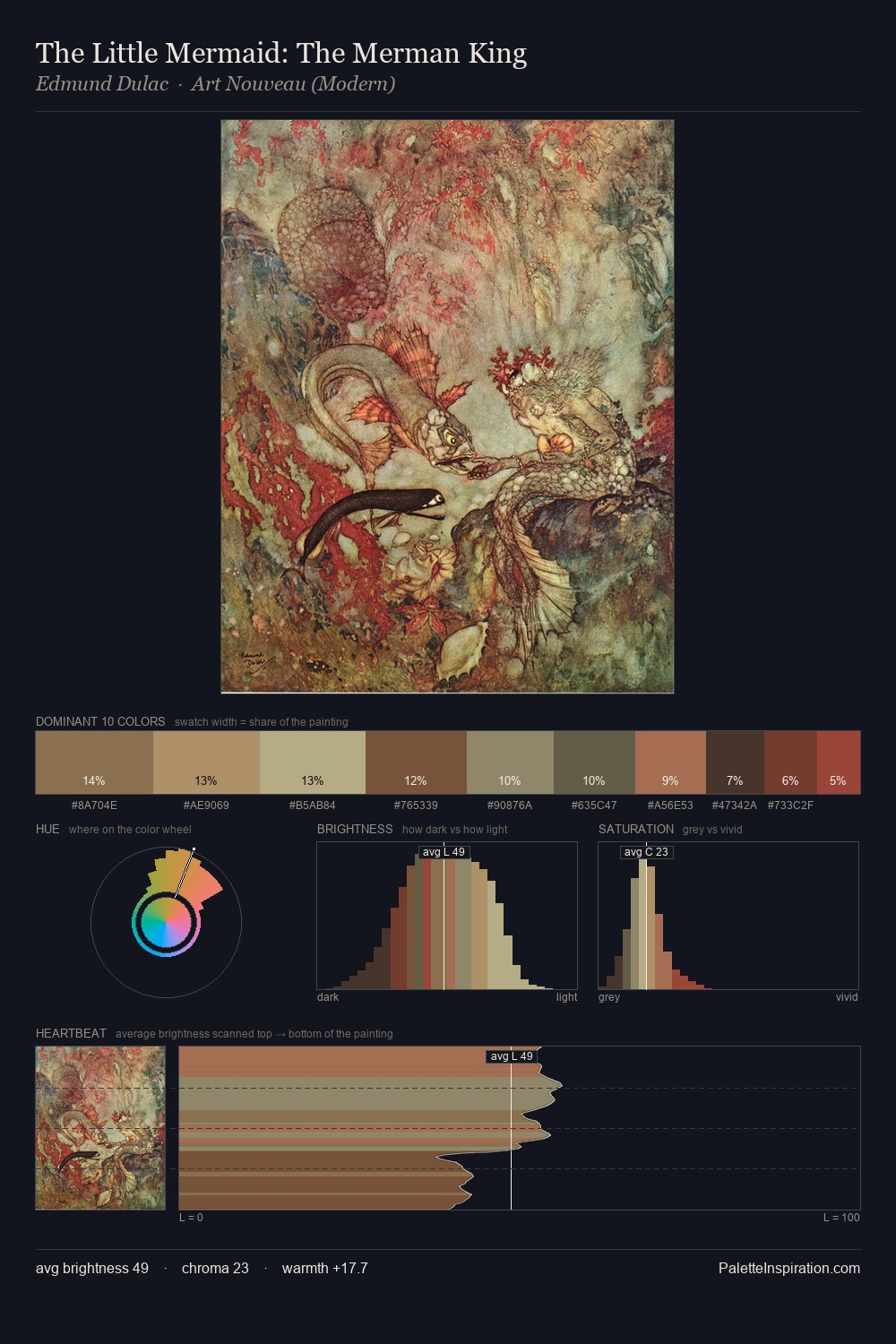Click the average brightness scanned top → bottom caption
This screenshot has height=1344, width=896.
pos(254,1034)
